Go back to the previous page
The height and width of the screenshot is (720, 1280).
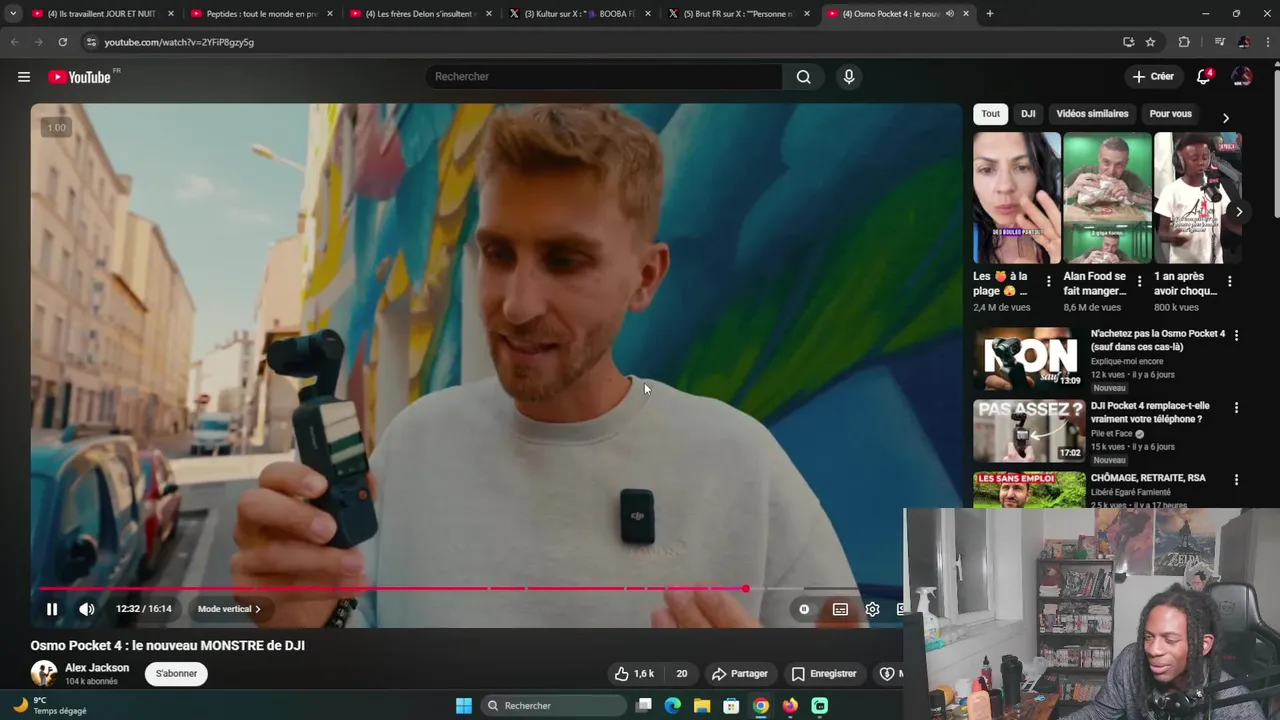tap(14, 42)
